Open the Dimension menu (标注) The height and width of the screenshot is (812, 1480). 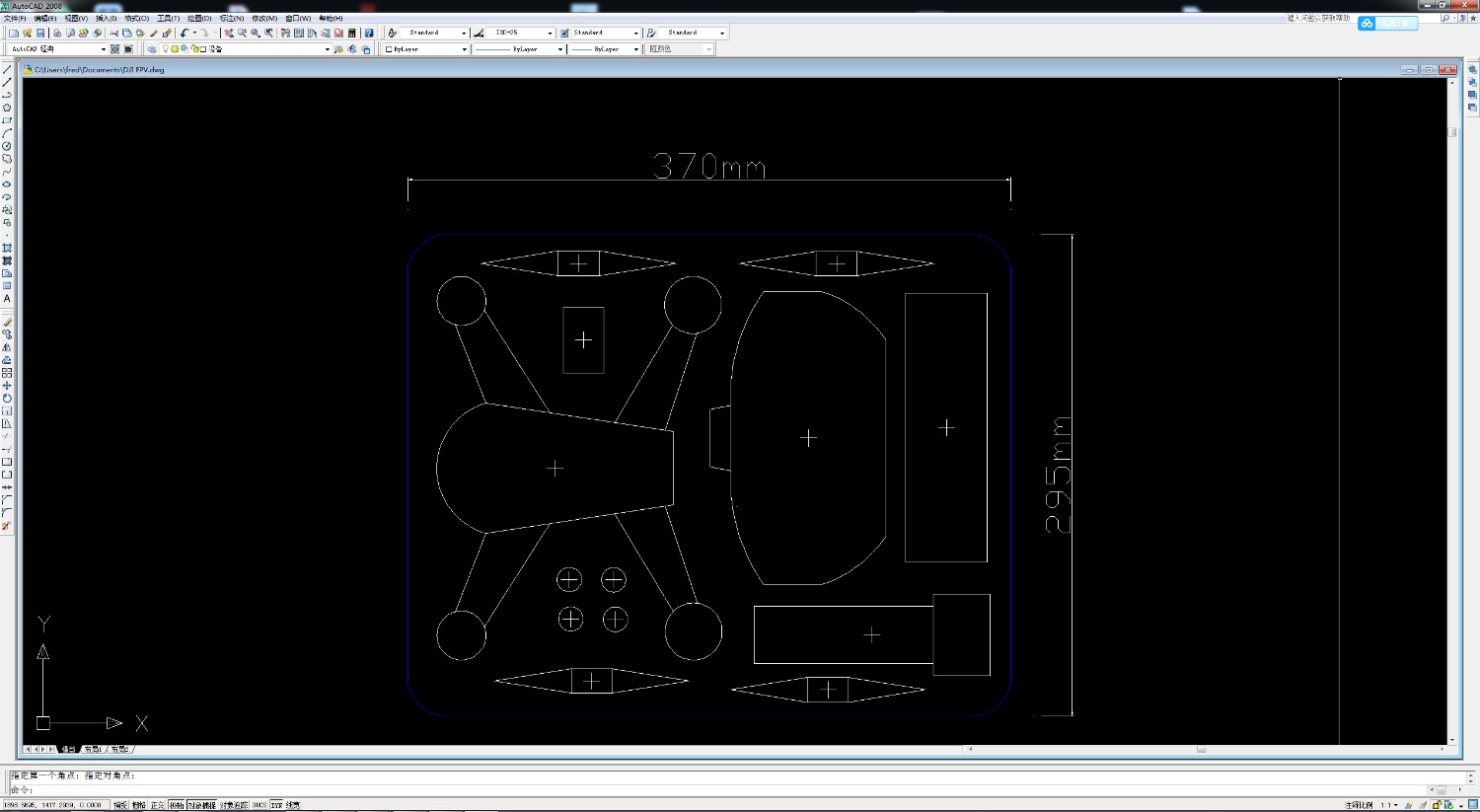tap(232, 19)
